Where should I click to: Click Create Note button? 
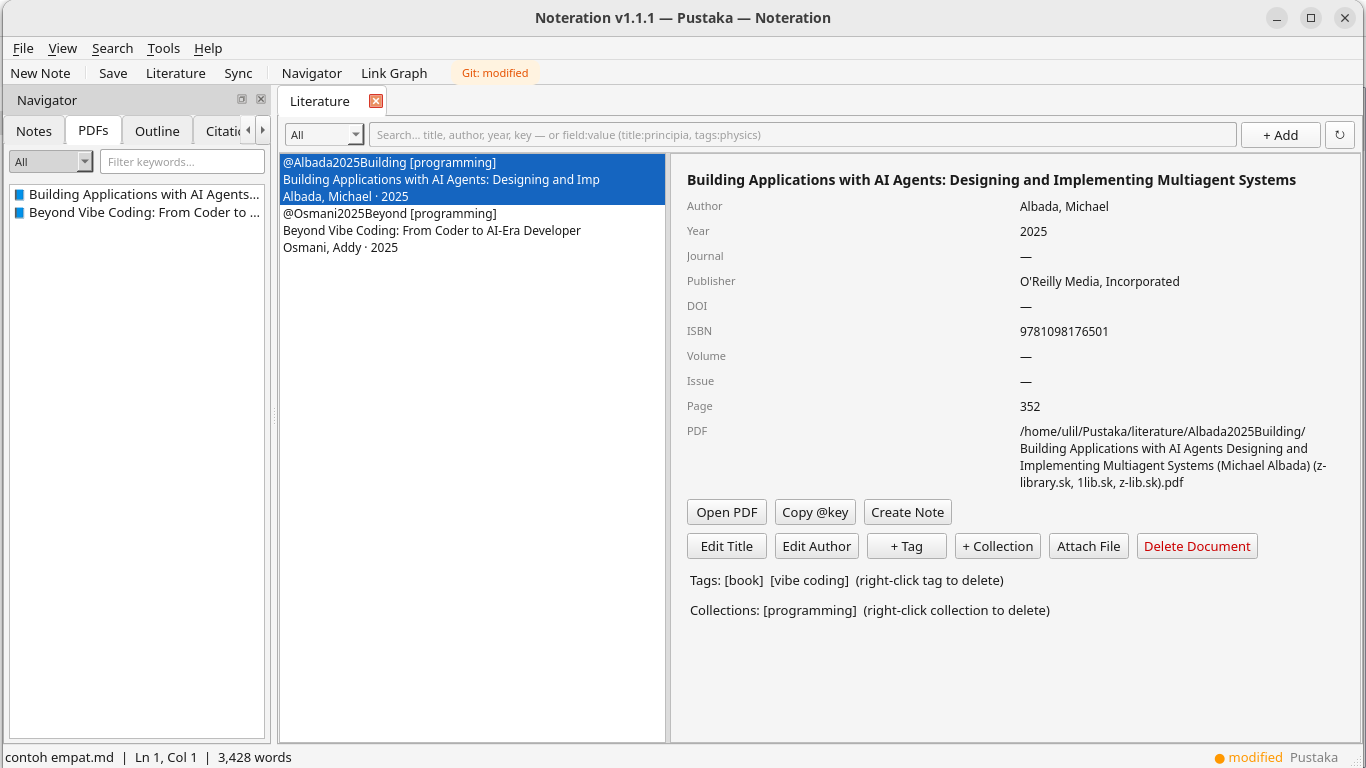point(908,512)
